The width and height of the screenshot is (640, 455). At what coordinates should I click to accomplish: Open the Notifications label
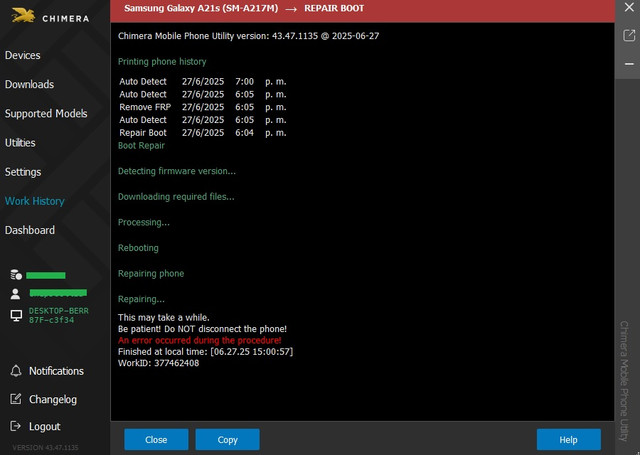pos(56,371)
